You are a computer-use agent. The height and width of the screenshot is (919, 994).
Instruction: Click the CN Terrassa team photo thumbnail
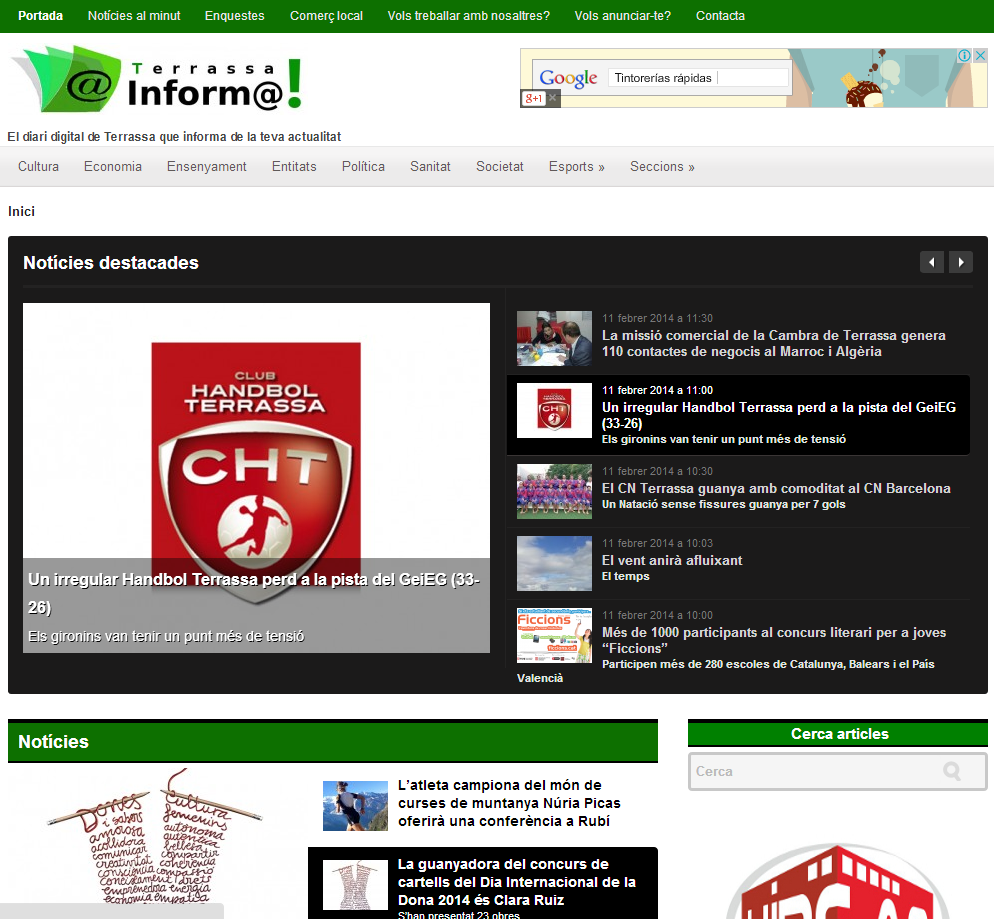(554, 491)
